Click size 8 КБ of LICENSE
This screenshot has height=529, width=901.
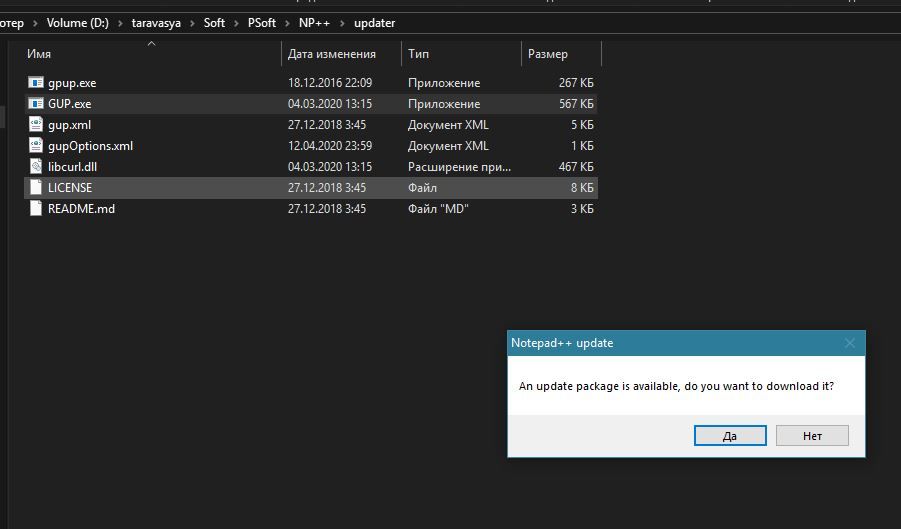point(582,188)
